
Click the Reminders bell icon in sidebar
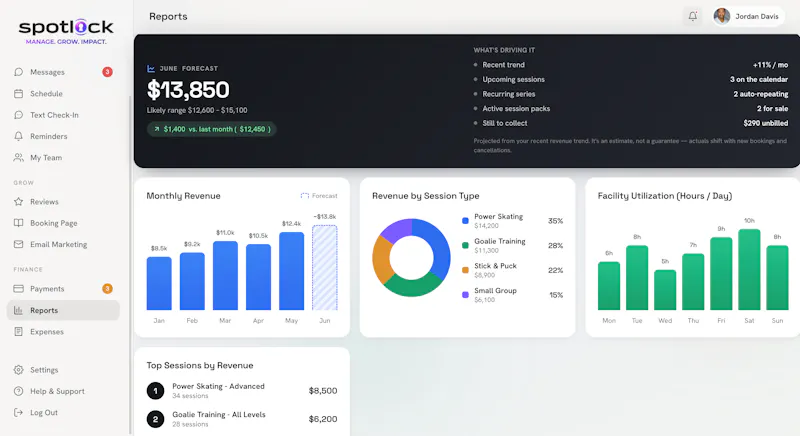click(x=18, y=136)
